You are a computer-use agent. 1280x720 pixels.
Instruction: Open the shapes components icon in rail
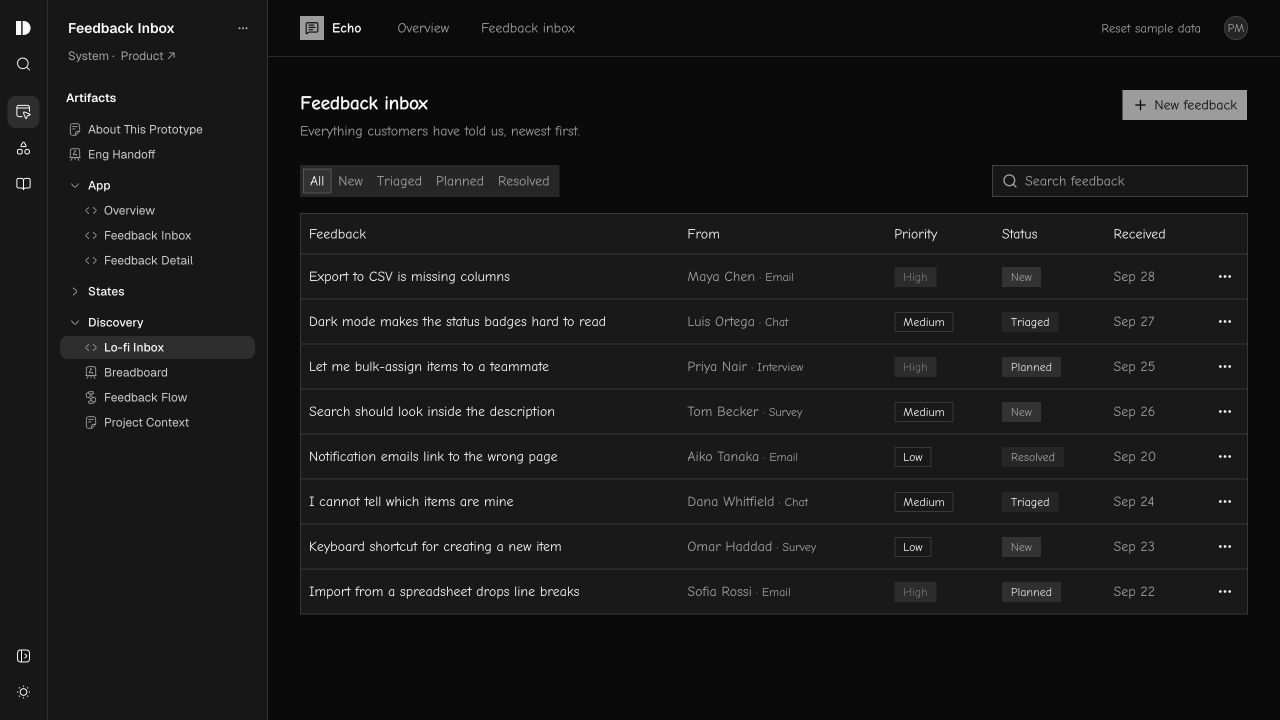23,148
